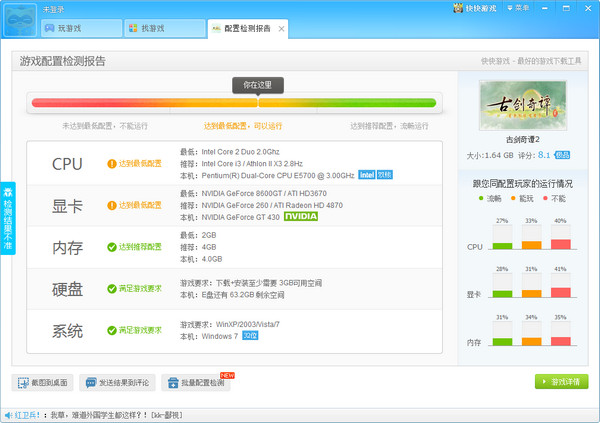Click the NVIDIA GeForce GT 430 text
The image size is (600, 423).
coord(241,217)
